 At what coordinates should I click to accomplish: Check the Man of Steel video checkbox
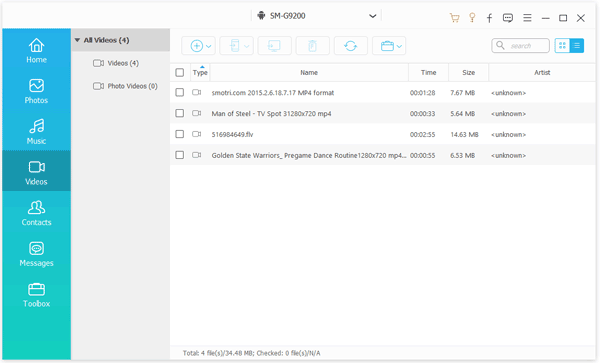coord(179,113)
